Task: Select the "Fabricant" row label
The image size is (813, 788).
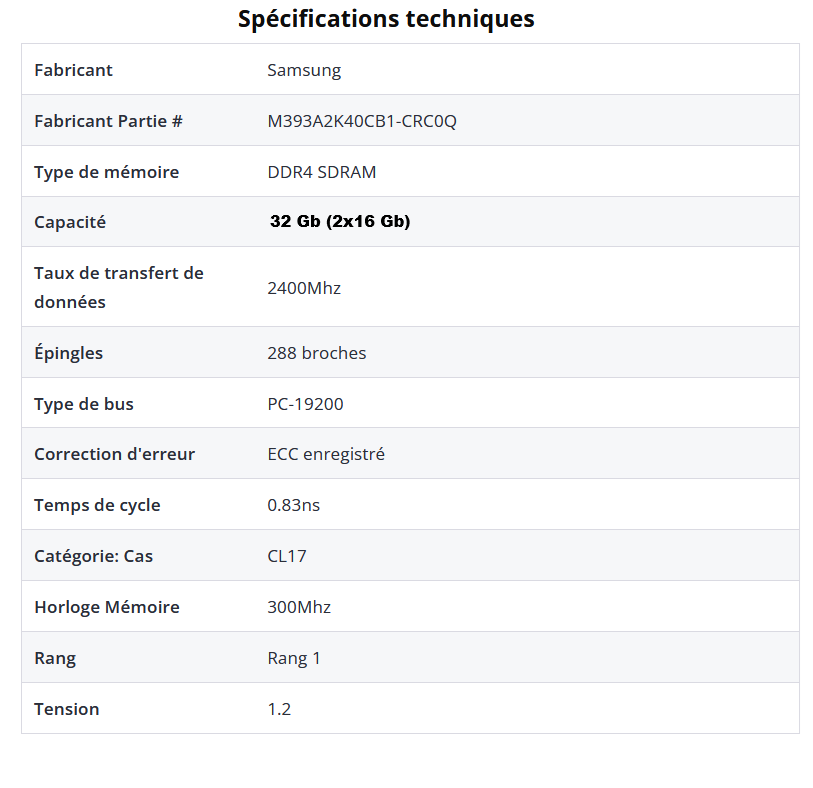Action: point(73,70)
